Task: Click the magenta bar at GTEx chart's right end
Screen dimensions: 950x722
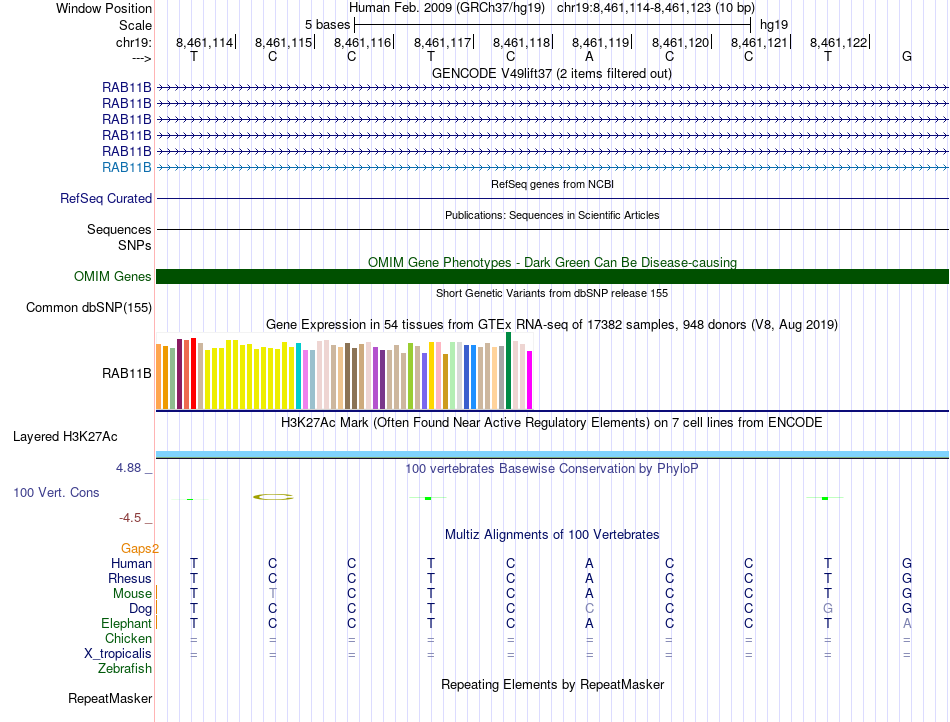Action: 530,380
